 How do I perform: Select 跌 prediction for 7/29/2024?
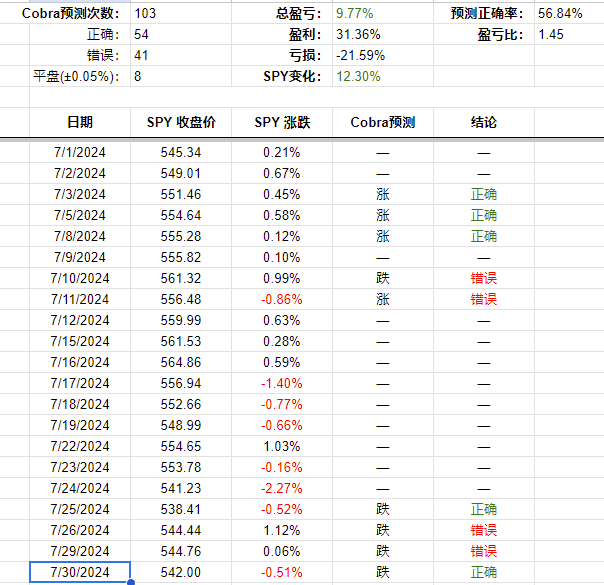tap(383, 551)
